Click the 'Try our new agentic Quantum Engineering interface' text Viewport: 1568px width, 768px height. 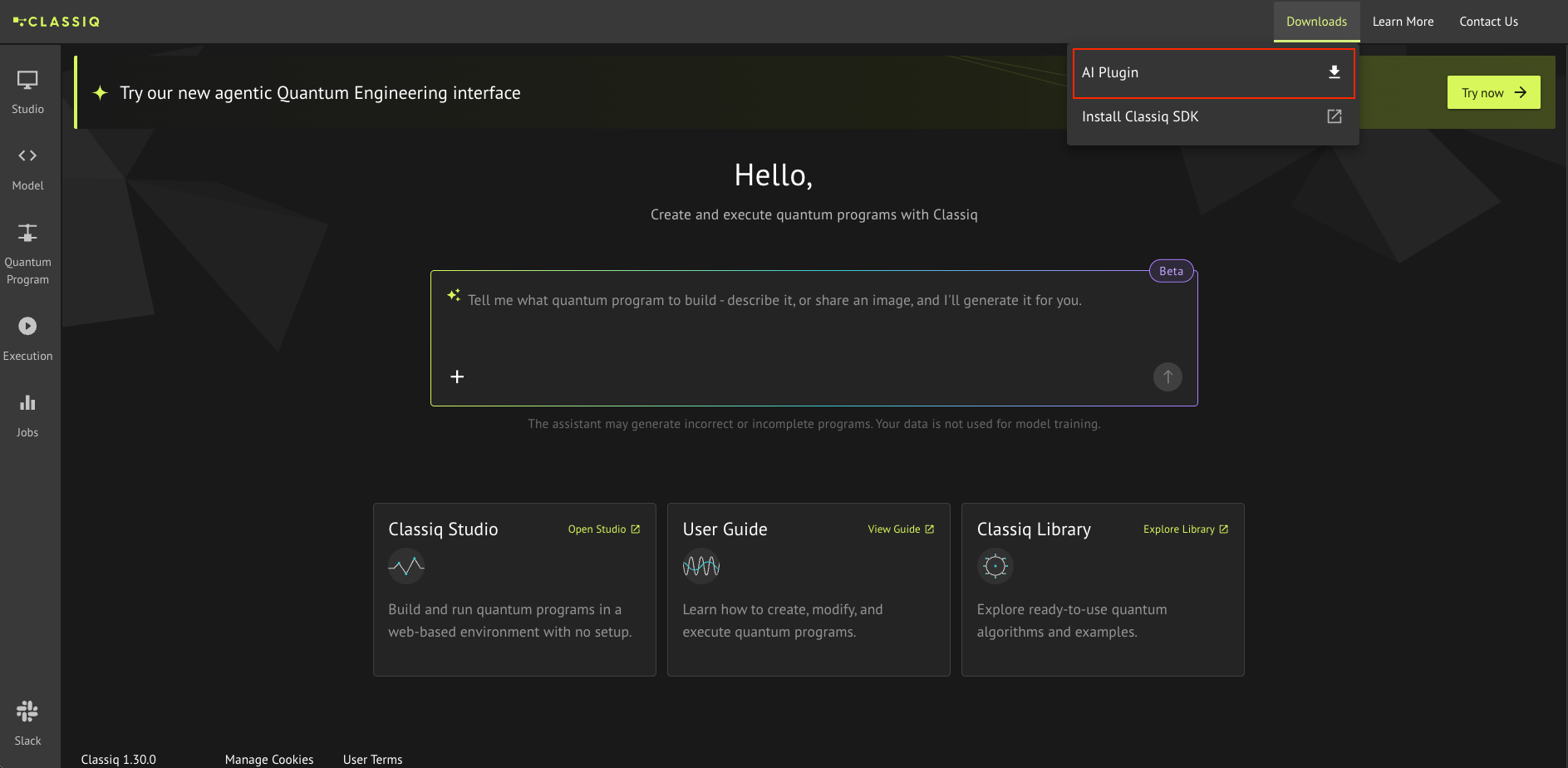[x=320, y=92]
